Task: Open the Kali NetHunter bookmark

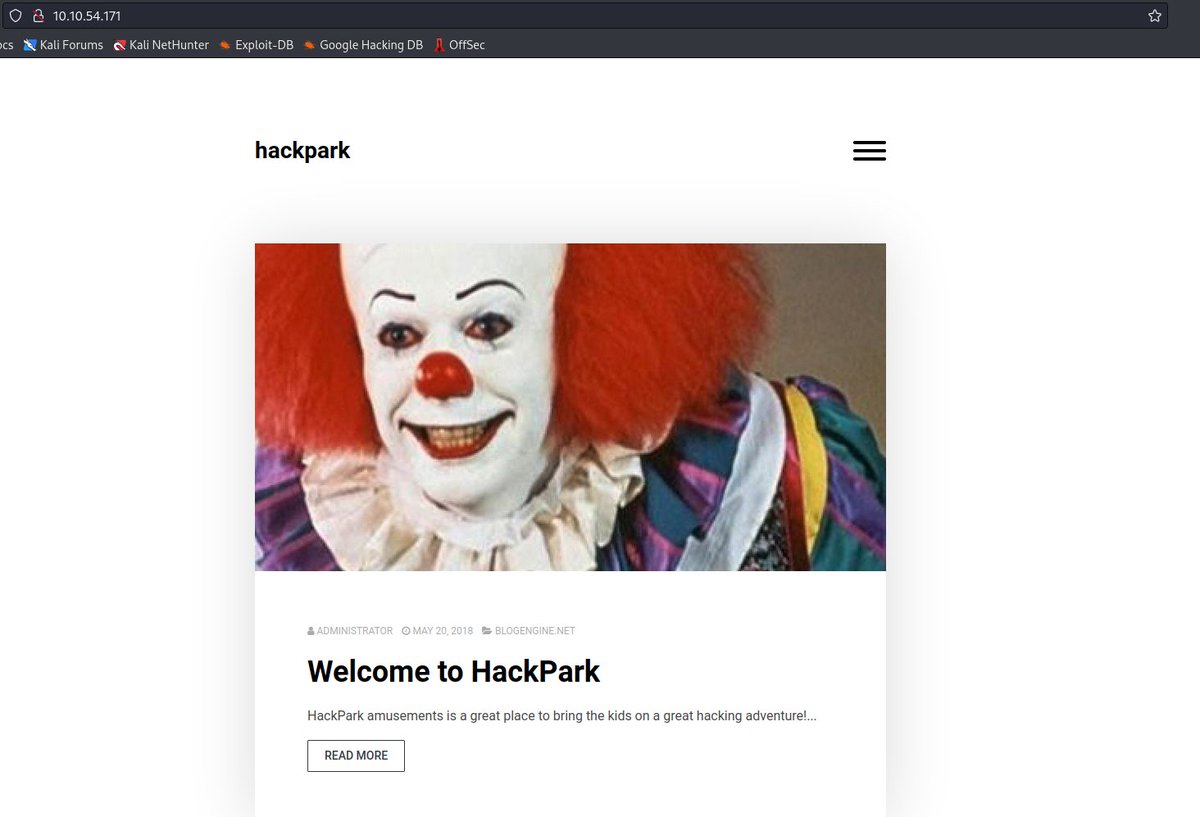Action: point(161,45)
